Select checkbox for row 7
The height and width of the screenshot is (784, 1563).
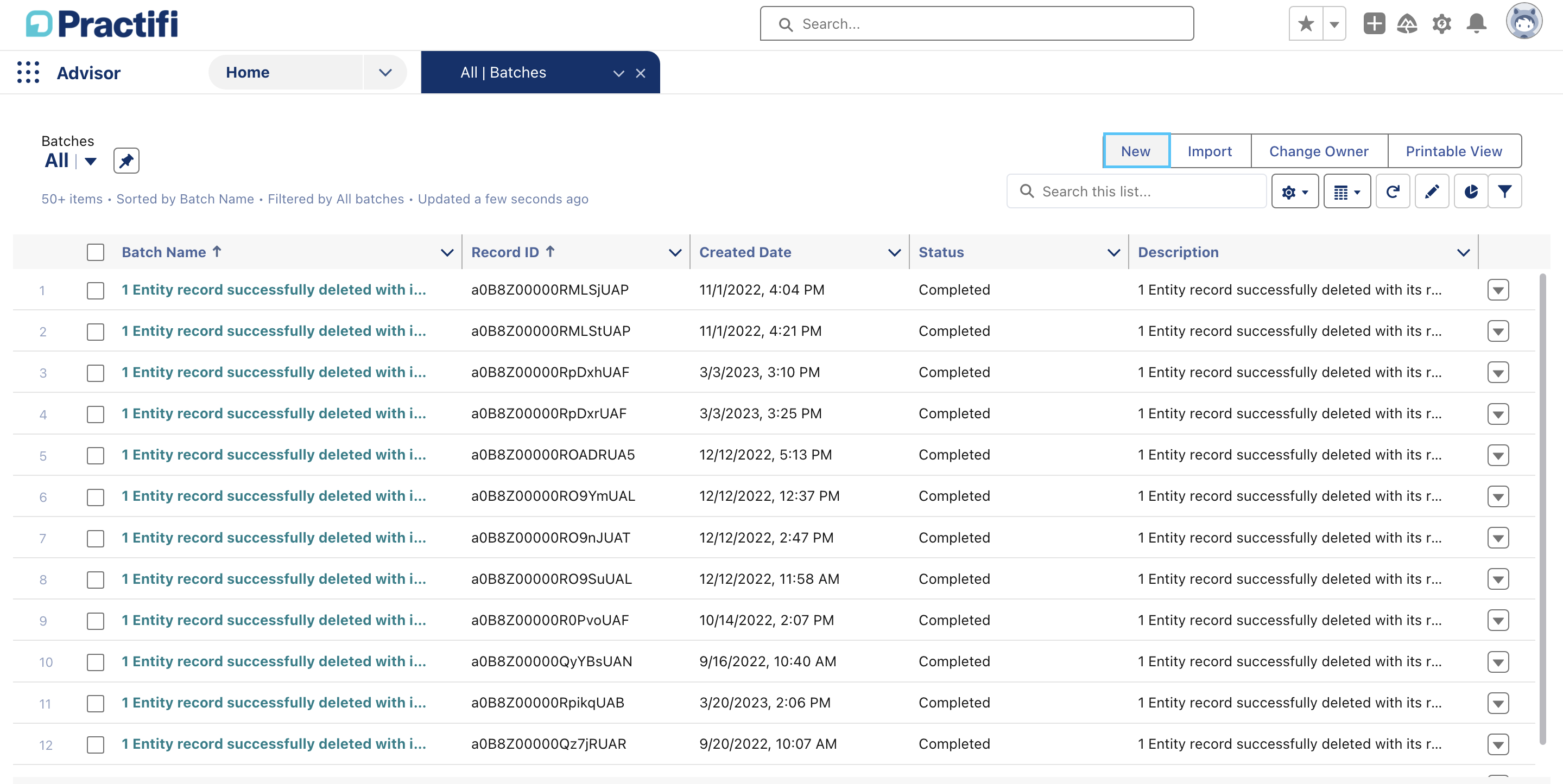95,538
